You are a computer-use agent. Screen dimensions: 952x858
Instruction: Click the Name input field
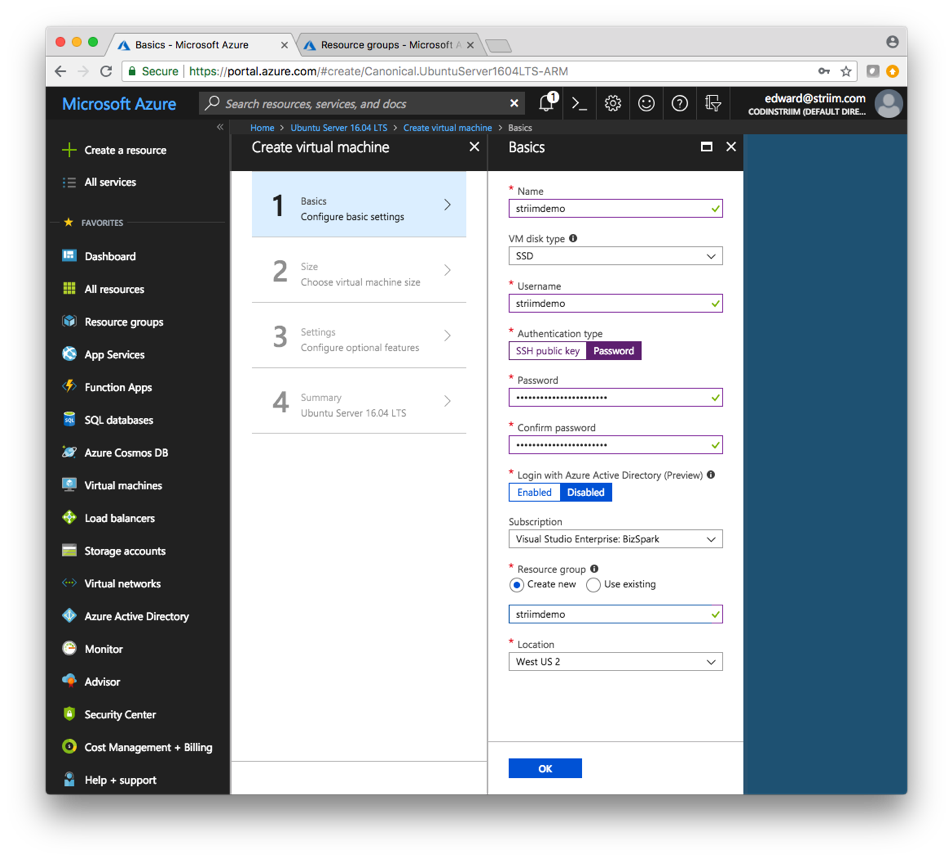click(x=608, y=209)
